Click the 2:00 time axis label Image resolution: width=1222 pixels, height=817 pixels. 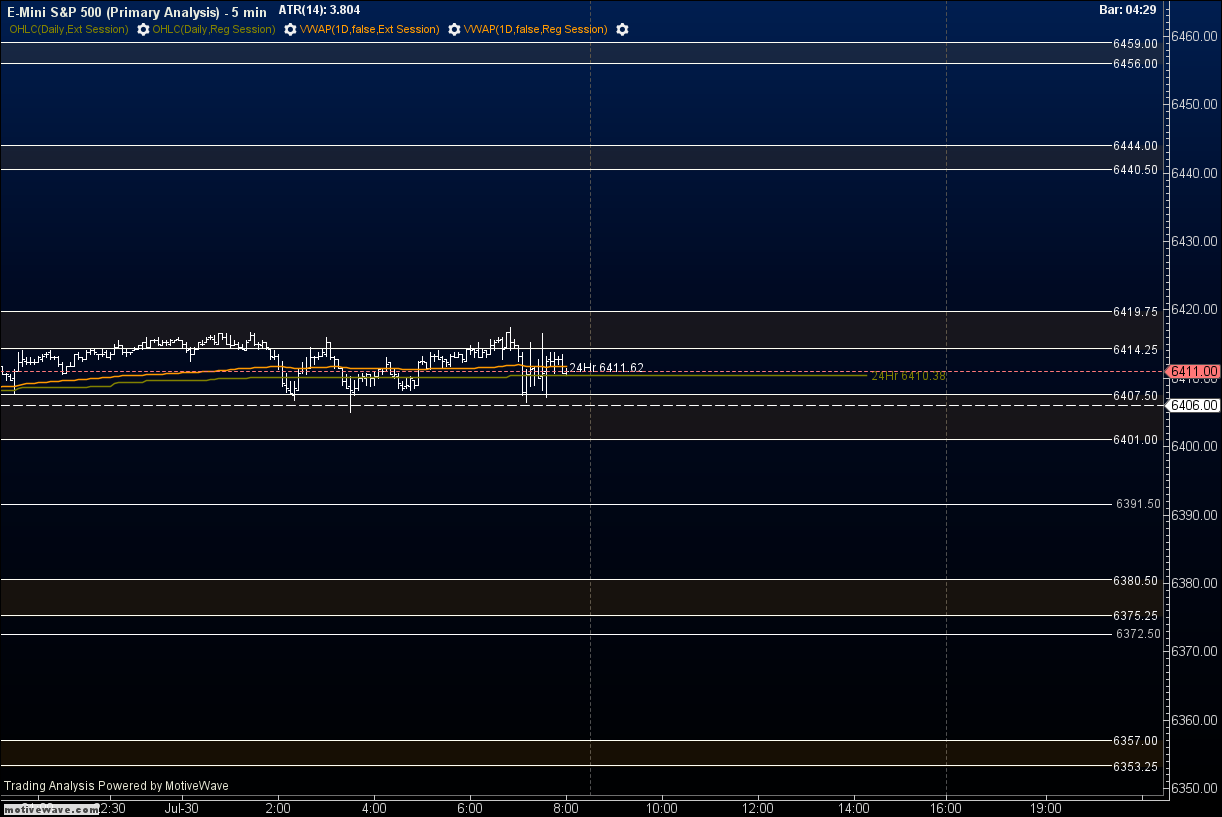point(278,808)
